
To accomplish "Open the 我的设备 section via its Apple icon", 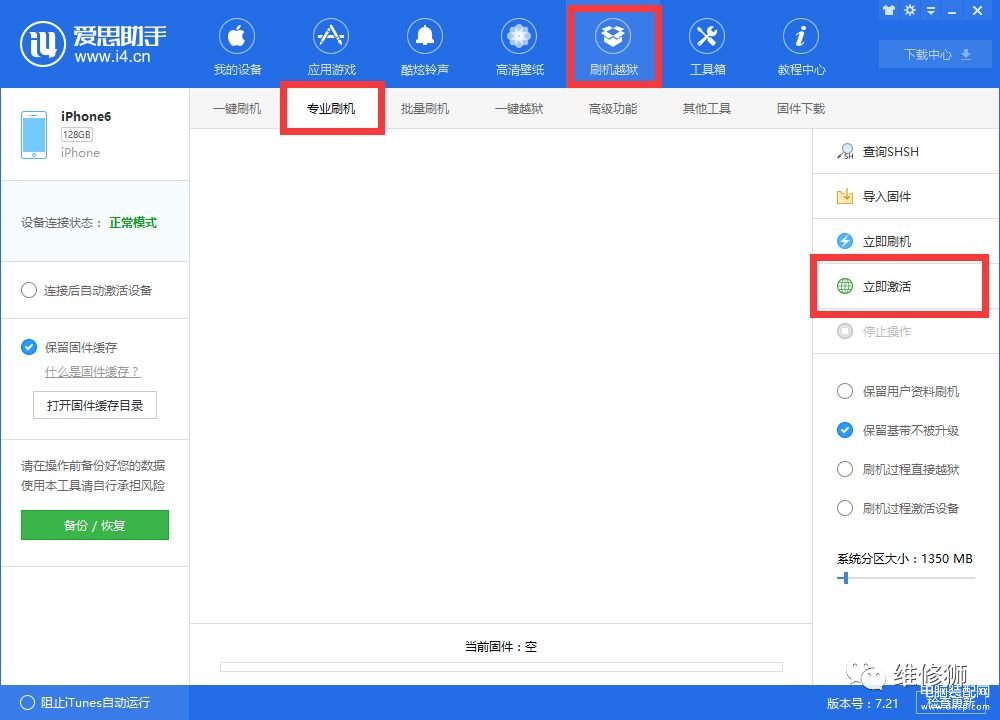I will 237,36.
